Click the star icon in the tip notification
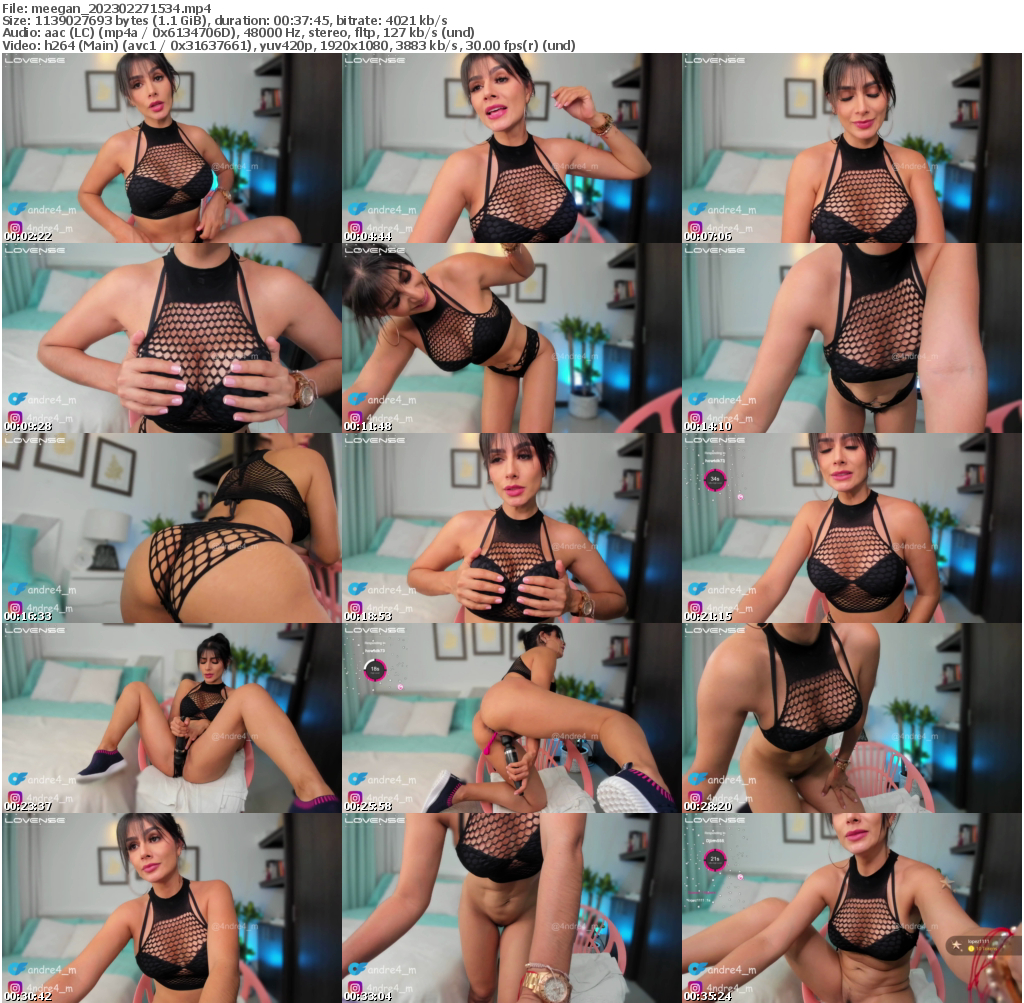This screenshot has width=1024, height=1003. click(957, 943)
